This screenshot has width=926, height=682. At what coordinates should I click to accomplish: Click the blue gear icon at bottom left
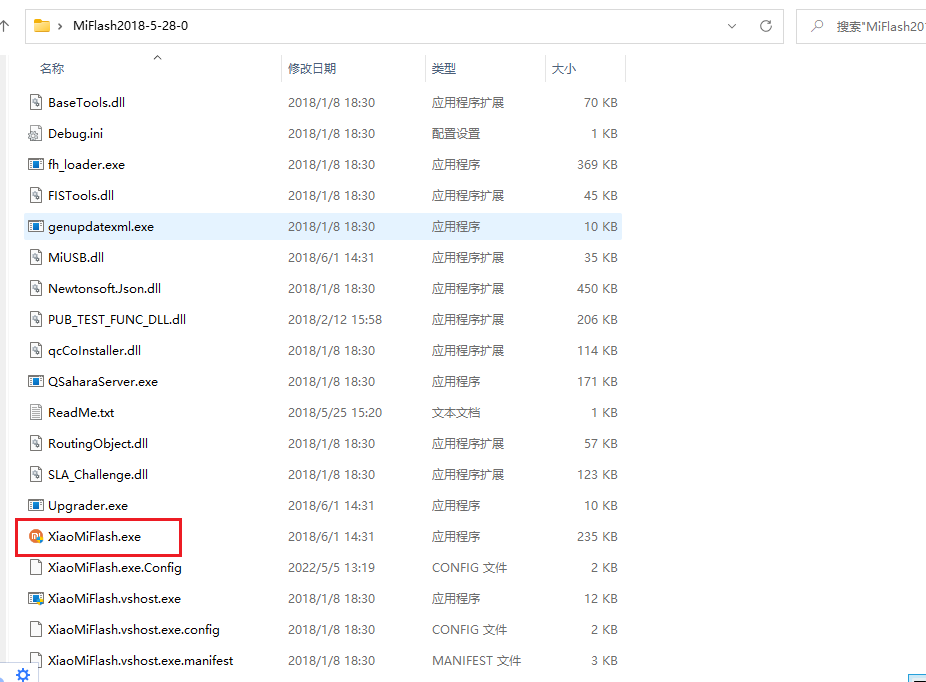(22, 674)
